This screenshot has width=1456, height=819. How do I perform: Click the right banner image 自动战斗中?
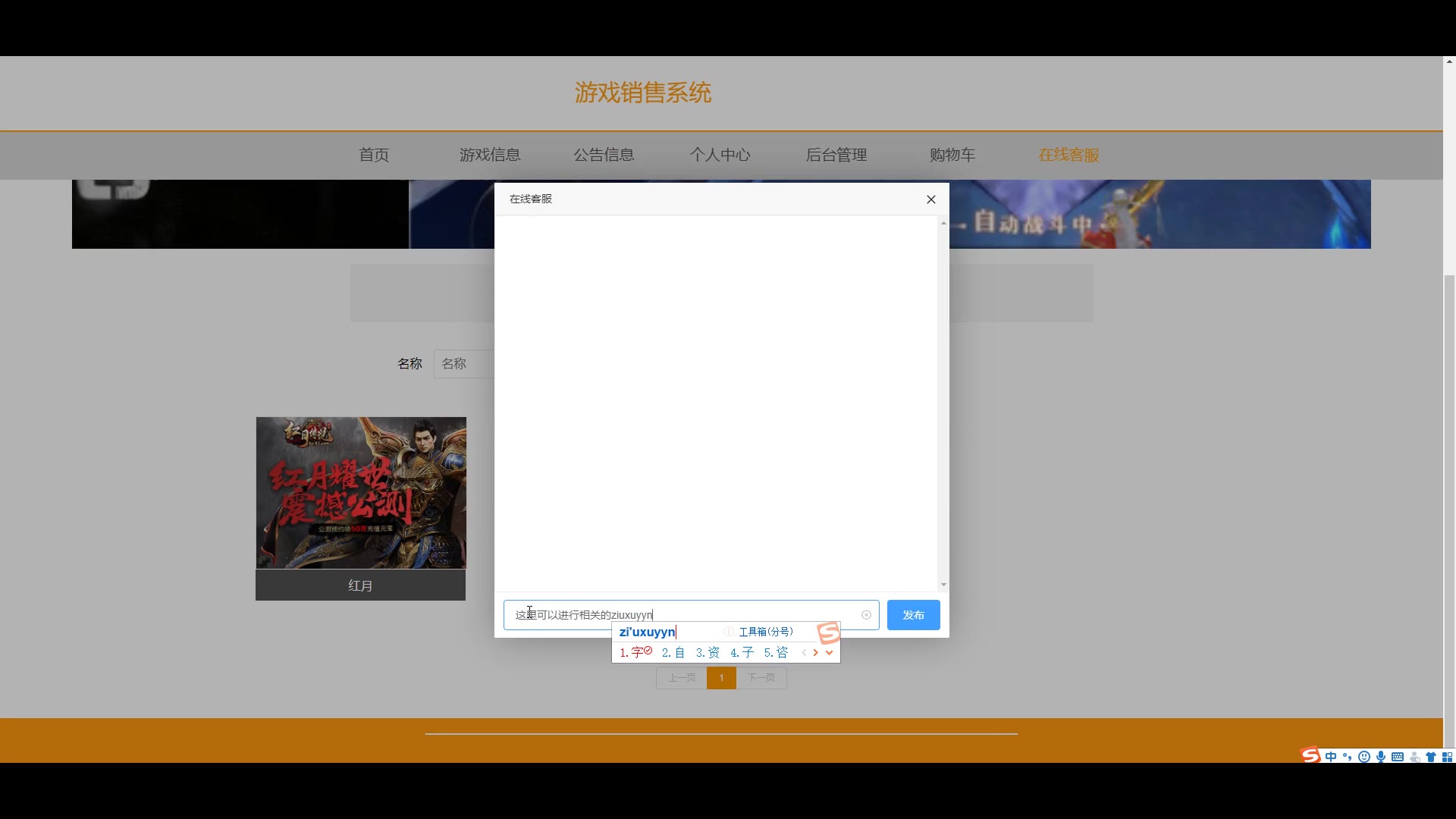1159,214
